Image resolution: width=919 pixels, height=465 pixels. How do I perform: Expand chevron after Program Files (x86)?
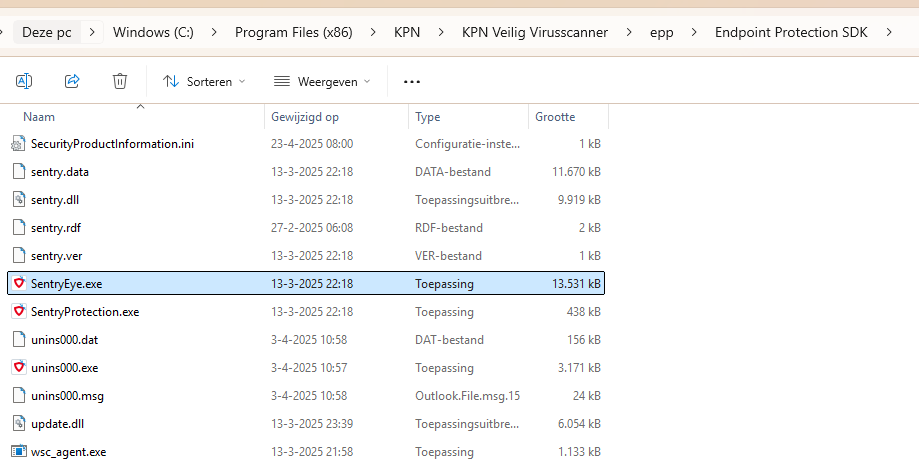tap(373, 32)
